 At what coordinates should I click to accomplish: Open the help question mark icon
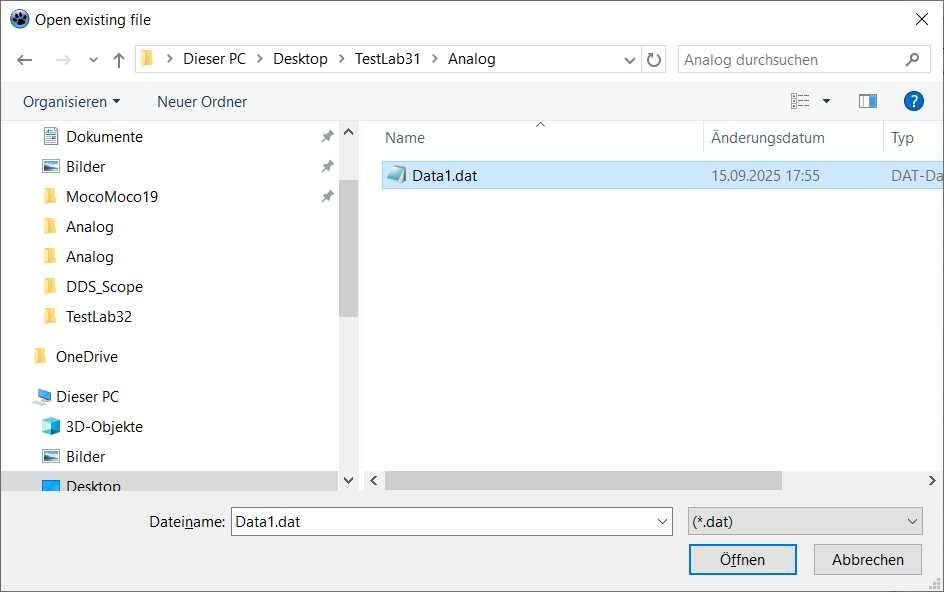click(x=912, y=101)
